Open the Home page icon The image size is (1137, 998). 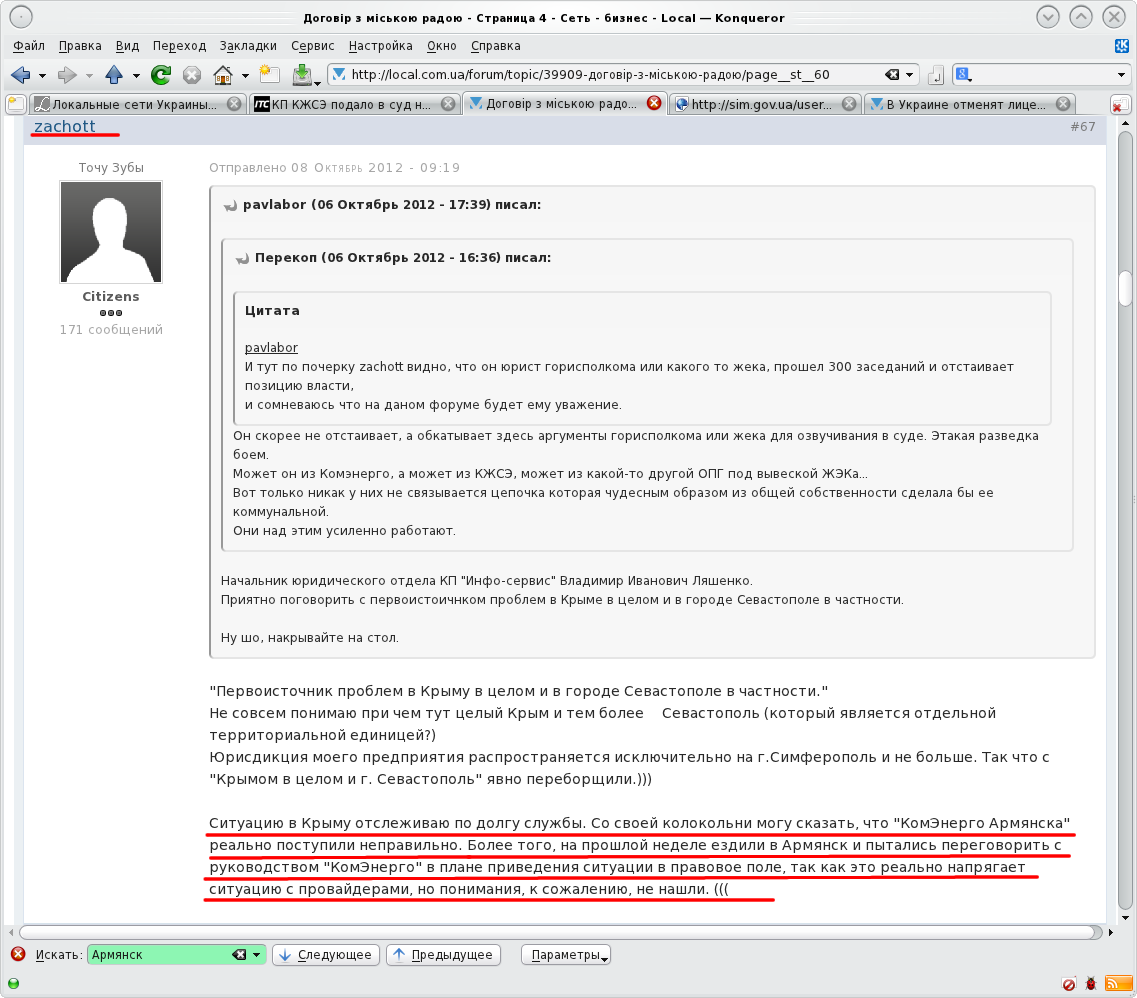[223, 75]
